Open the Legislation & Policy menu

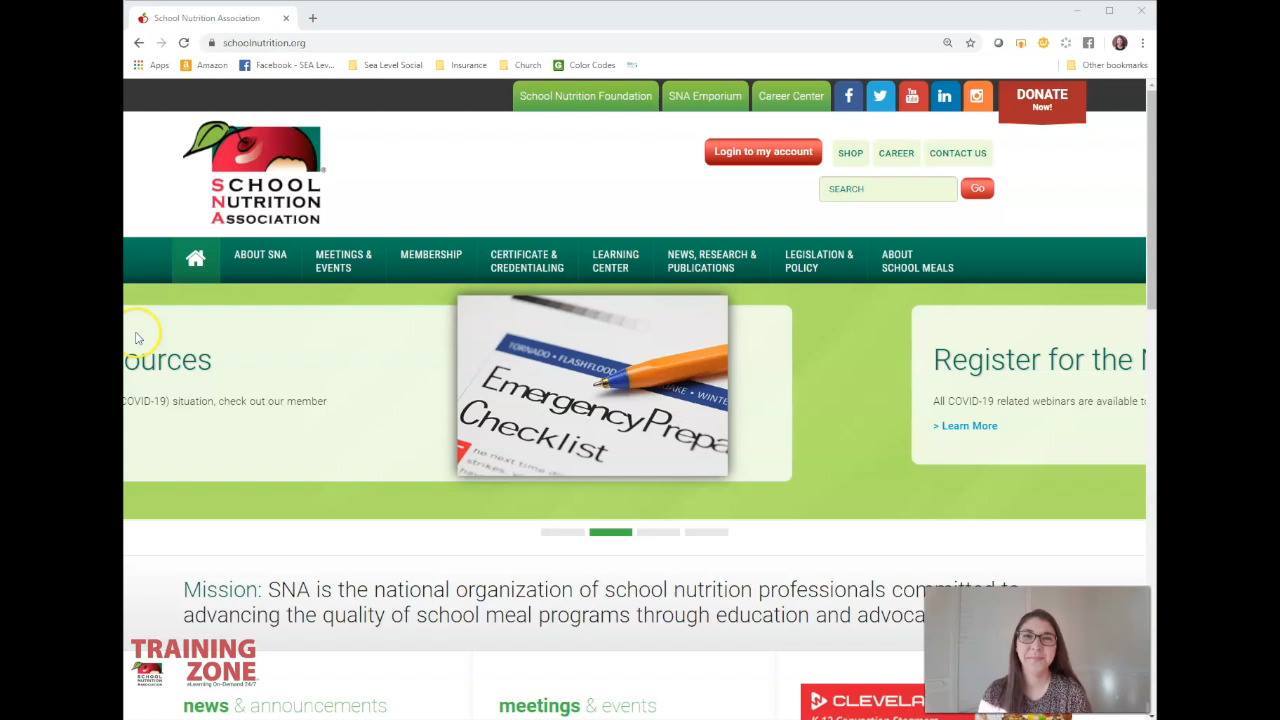[819, 261]
